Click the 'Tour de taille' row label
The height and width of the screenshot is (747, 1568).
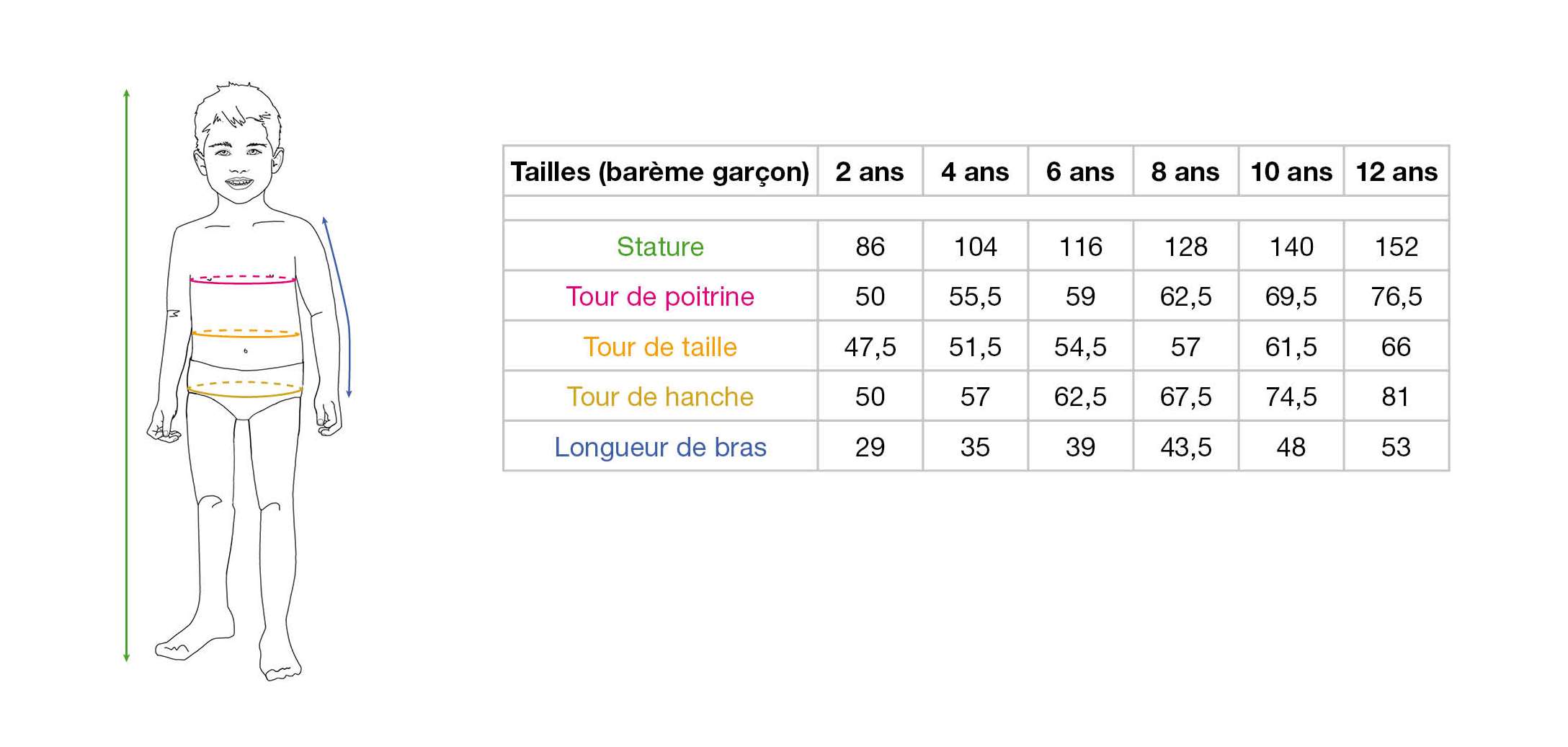click(x=660, y=347)
